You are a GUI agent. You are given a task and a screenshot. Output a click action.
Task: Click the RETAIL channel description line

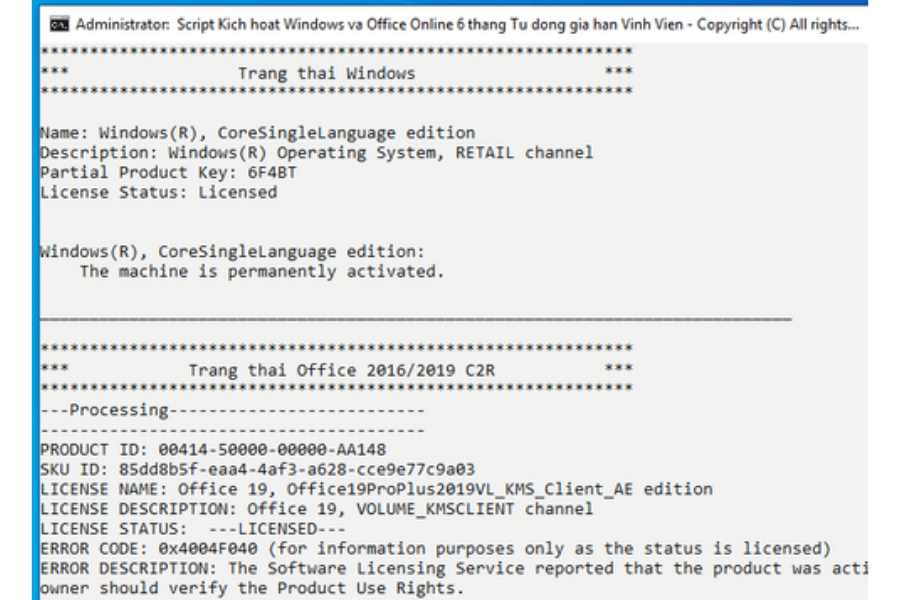[316, 152]
